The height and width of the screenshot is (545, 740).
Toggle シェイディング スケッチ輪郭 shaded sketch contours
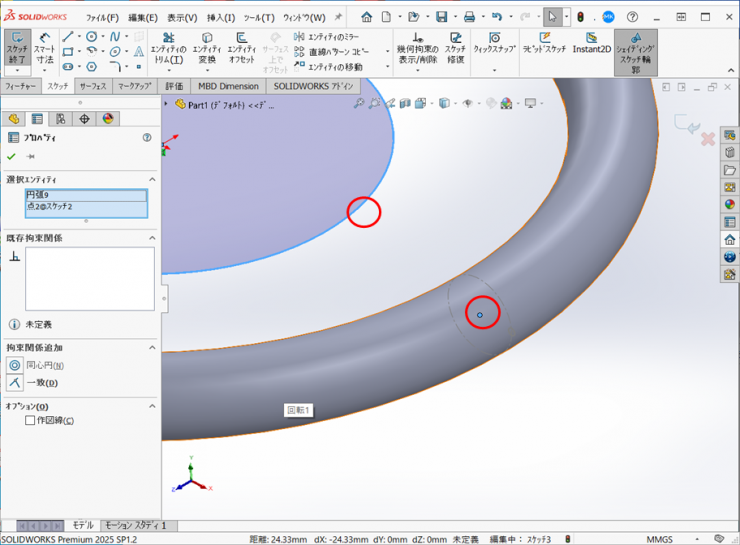pos(635,50)
